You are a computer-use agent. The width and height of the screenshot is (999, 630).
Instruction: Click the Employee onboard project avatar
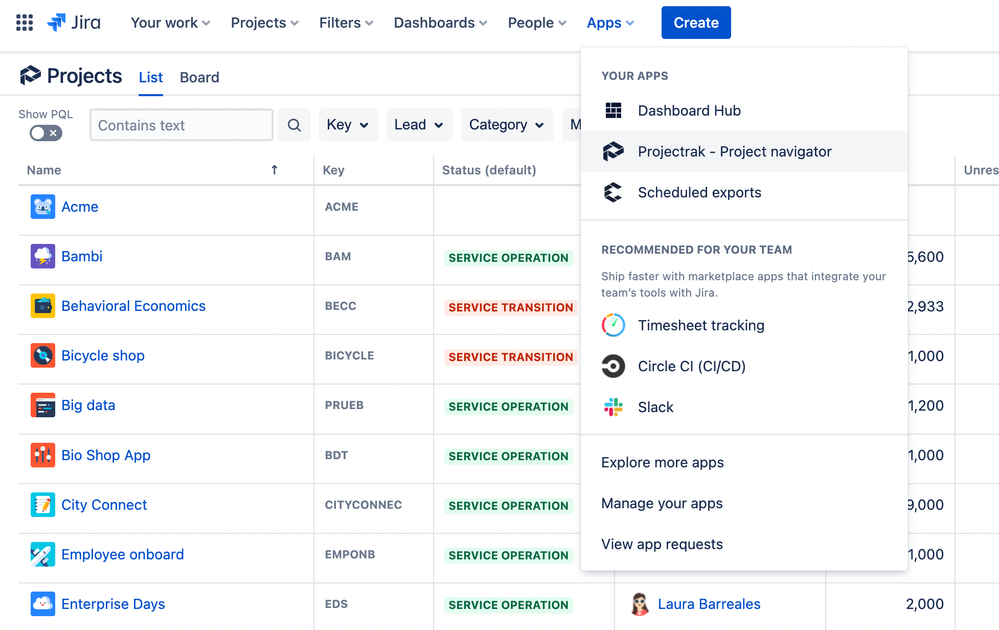(x=43, y=554)
